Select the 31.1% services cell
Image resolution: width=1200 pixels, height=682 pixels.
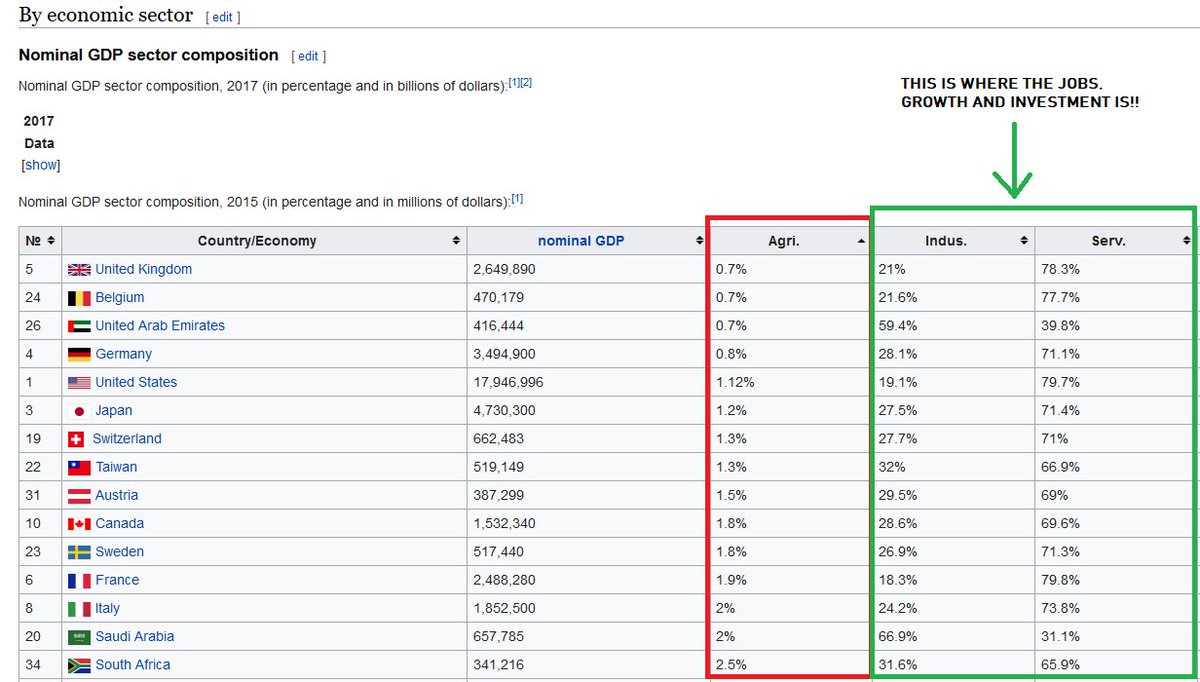[1114, 637]
